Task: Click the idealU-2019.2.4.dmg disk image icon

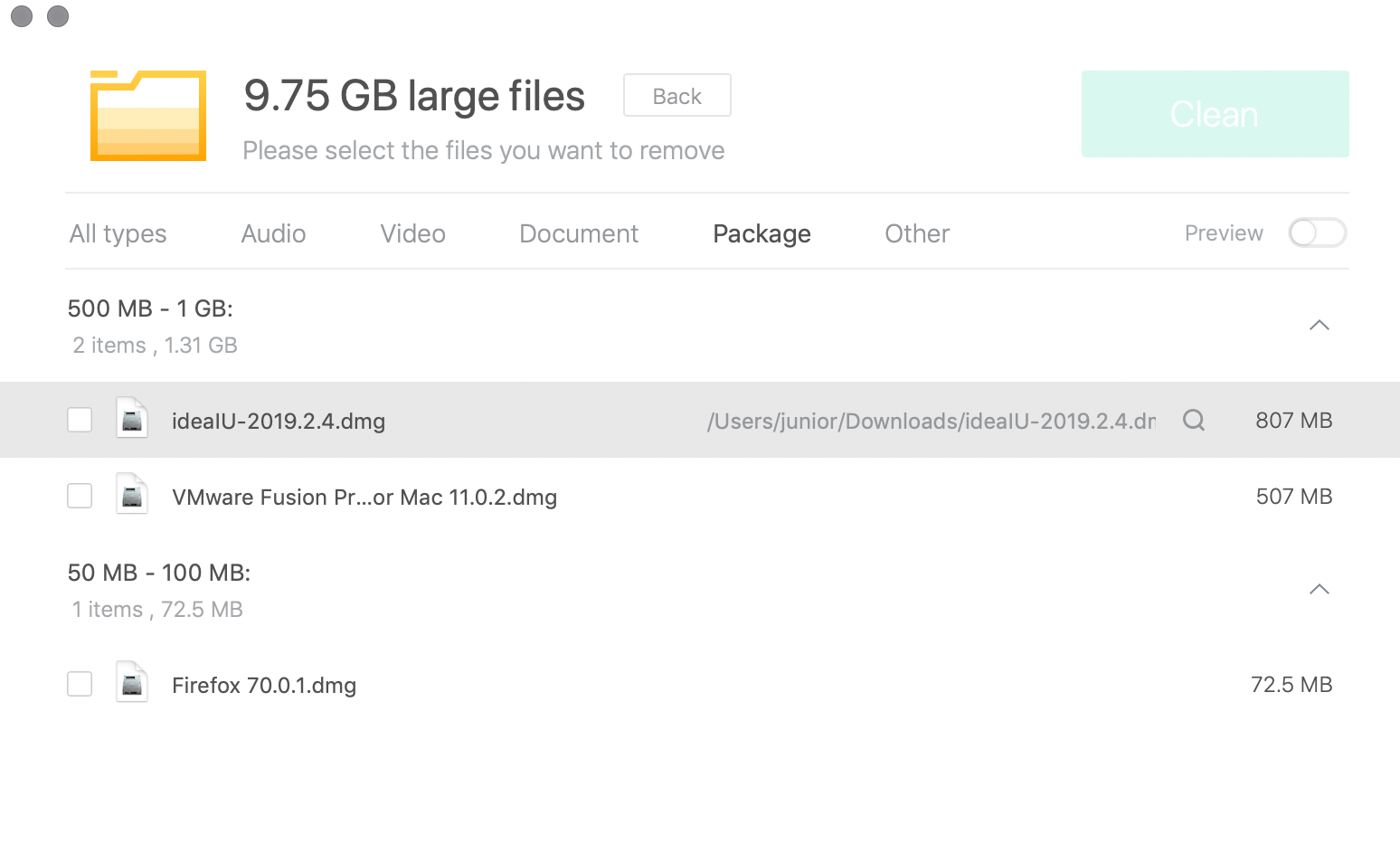Action: coord(132,419)
